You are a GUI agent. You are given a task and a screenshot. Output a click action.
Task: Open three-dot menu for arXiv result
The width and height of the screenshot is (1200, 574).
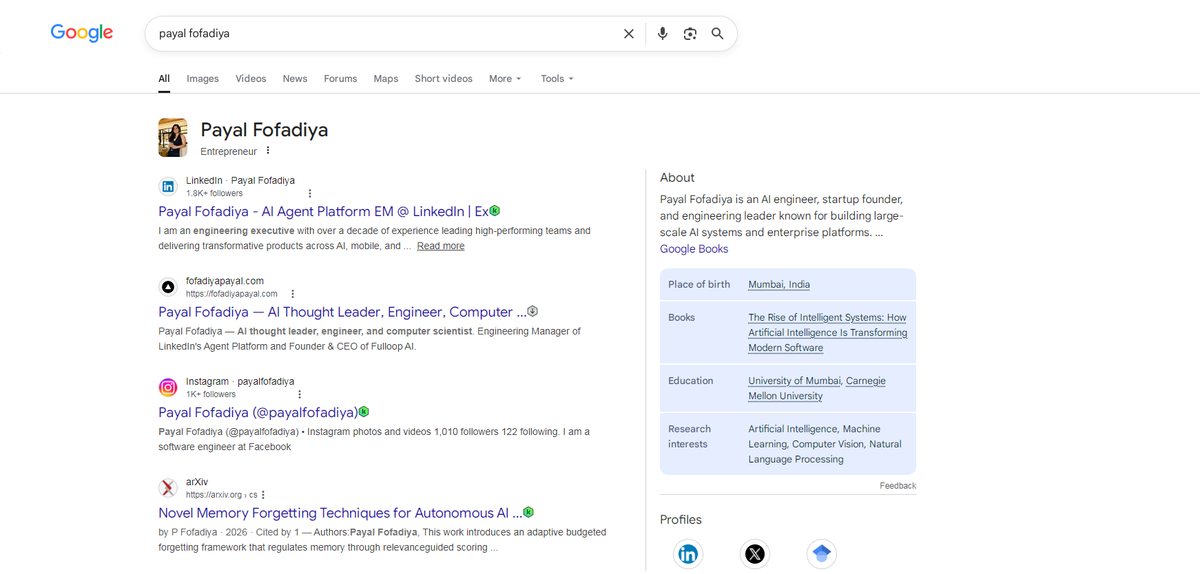[x=264, y=494]
